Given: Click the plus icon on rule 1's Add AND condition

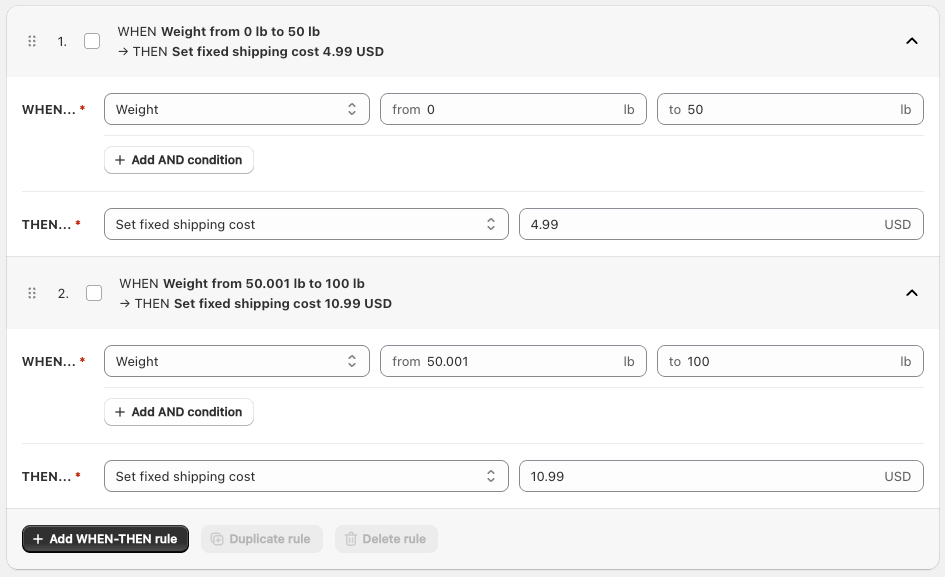Looking at the screenshot, I should [119, 160].
